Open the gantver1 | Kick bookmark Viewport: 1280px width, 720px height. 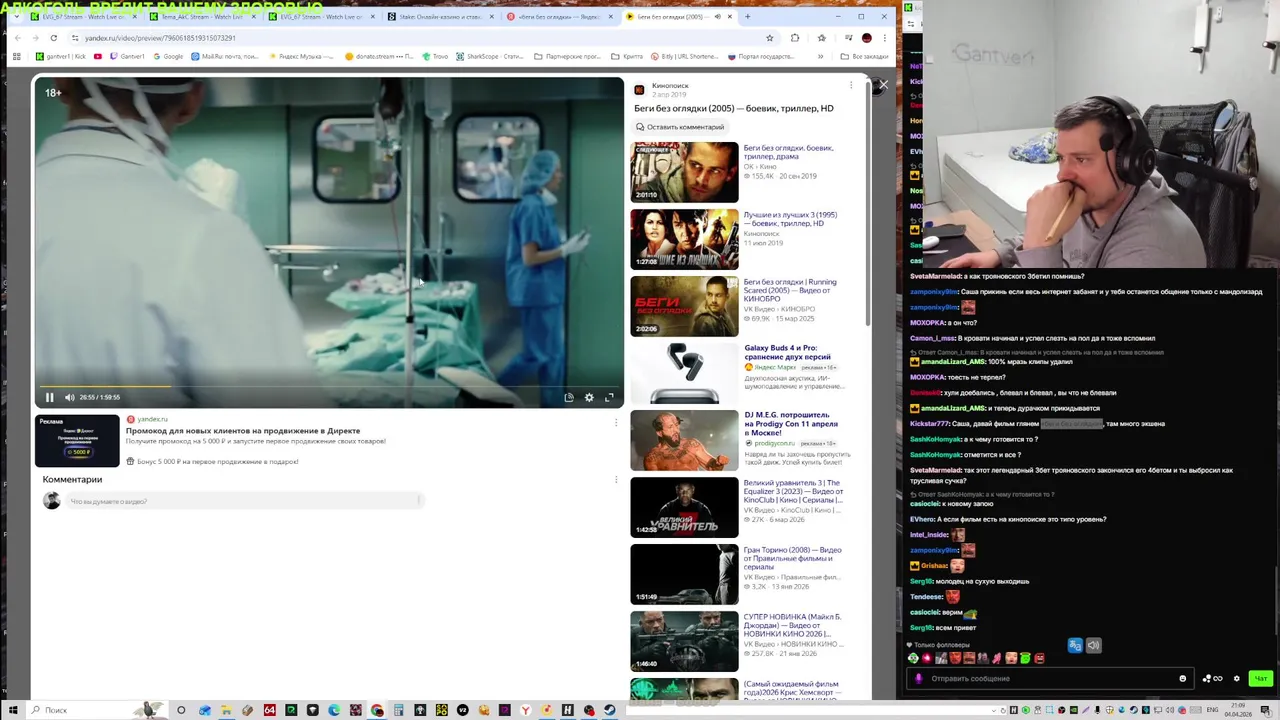click(61, 57)
